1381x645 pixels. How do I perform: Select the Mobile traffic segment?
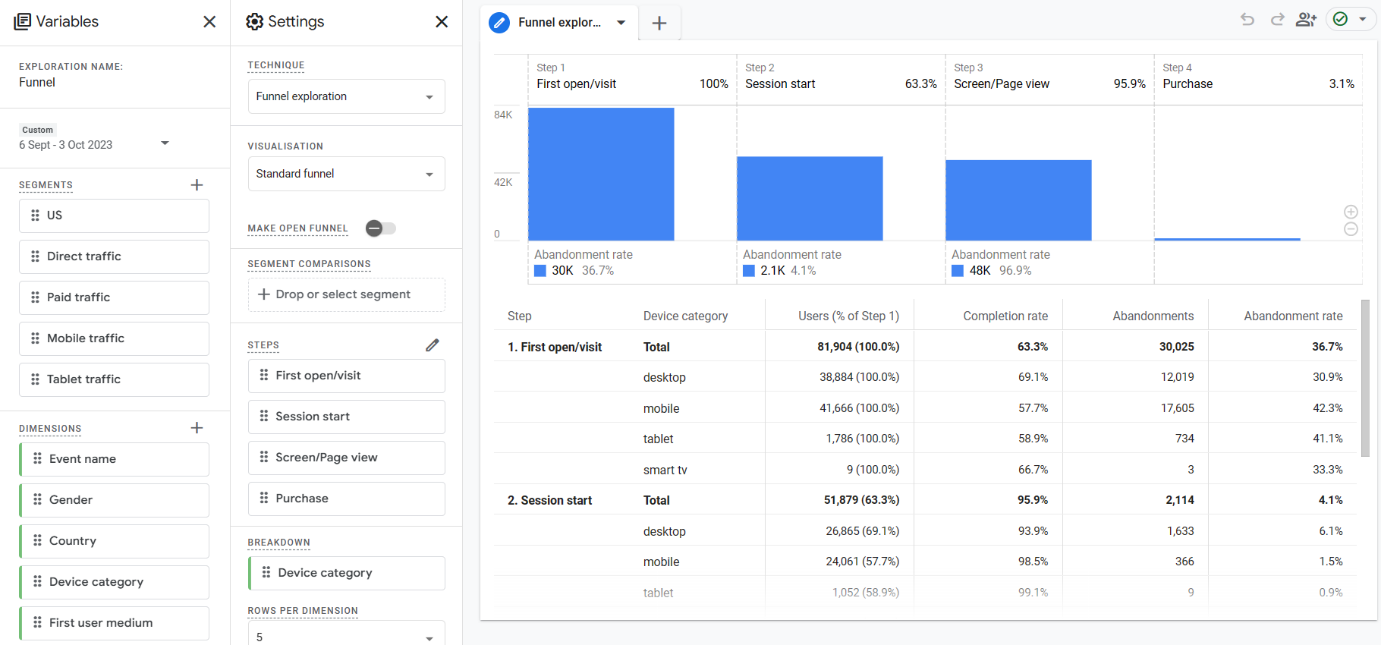click(114, 338)
